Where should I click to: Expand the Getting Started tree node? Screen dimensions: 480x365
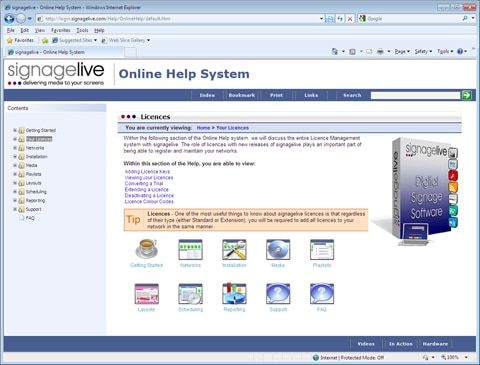tap(15, 130)
